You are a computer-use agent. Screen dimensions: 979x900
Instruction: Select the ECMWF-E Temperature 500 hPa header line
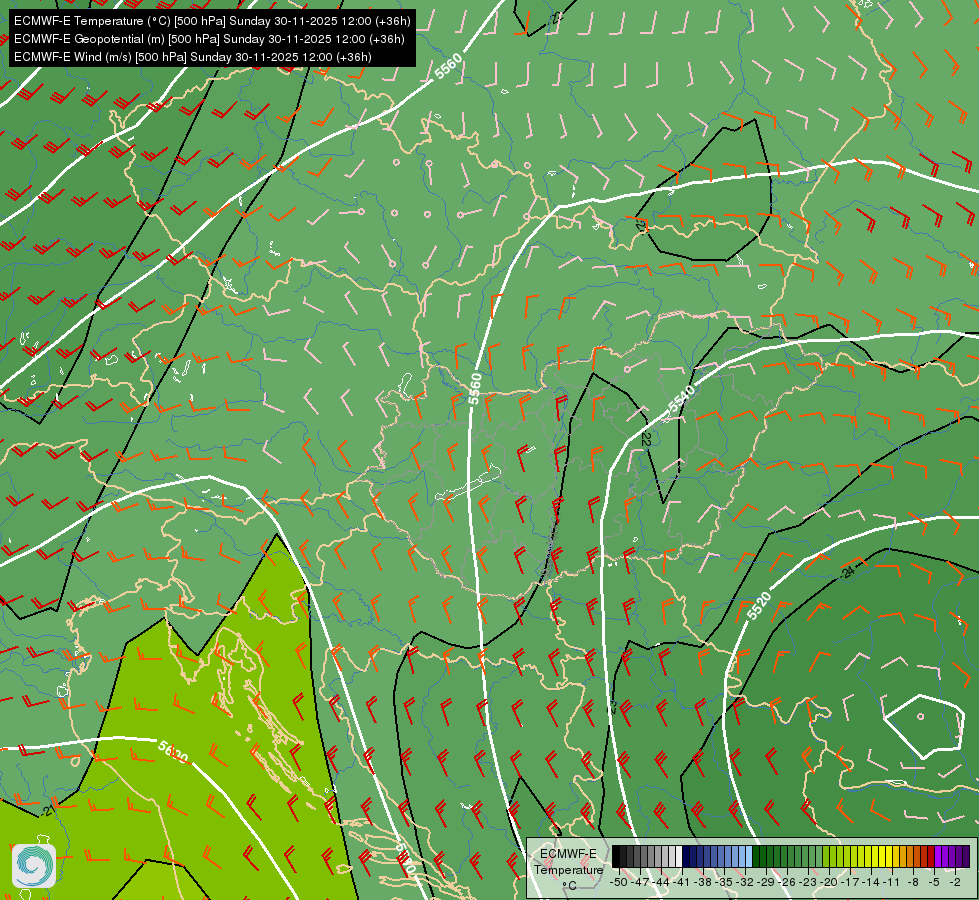[x=212, y=21]
